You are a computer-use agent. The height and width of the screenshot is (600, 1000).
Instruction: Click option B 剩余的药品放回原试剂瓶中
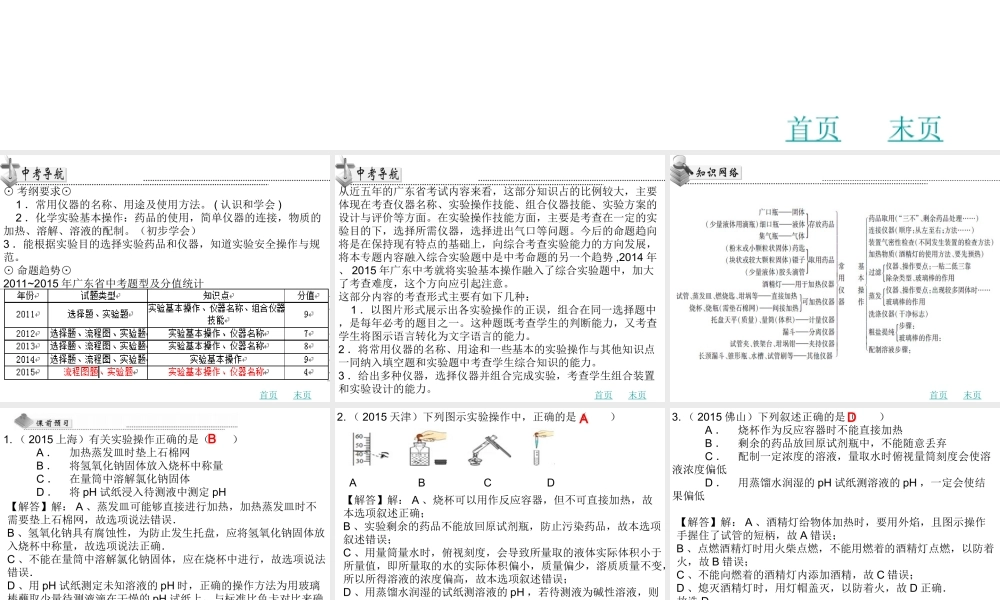[x=825, y=443]
